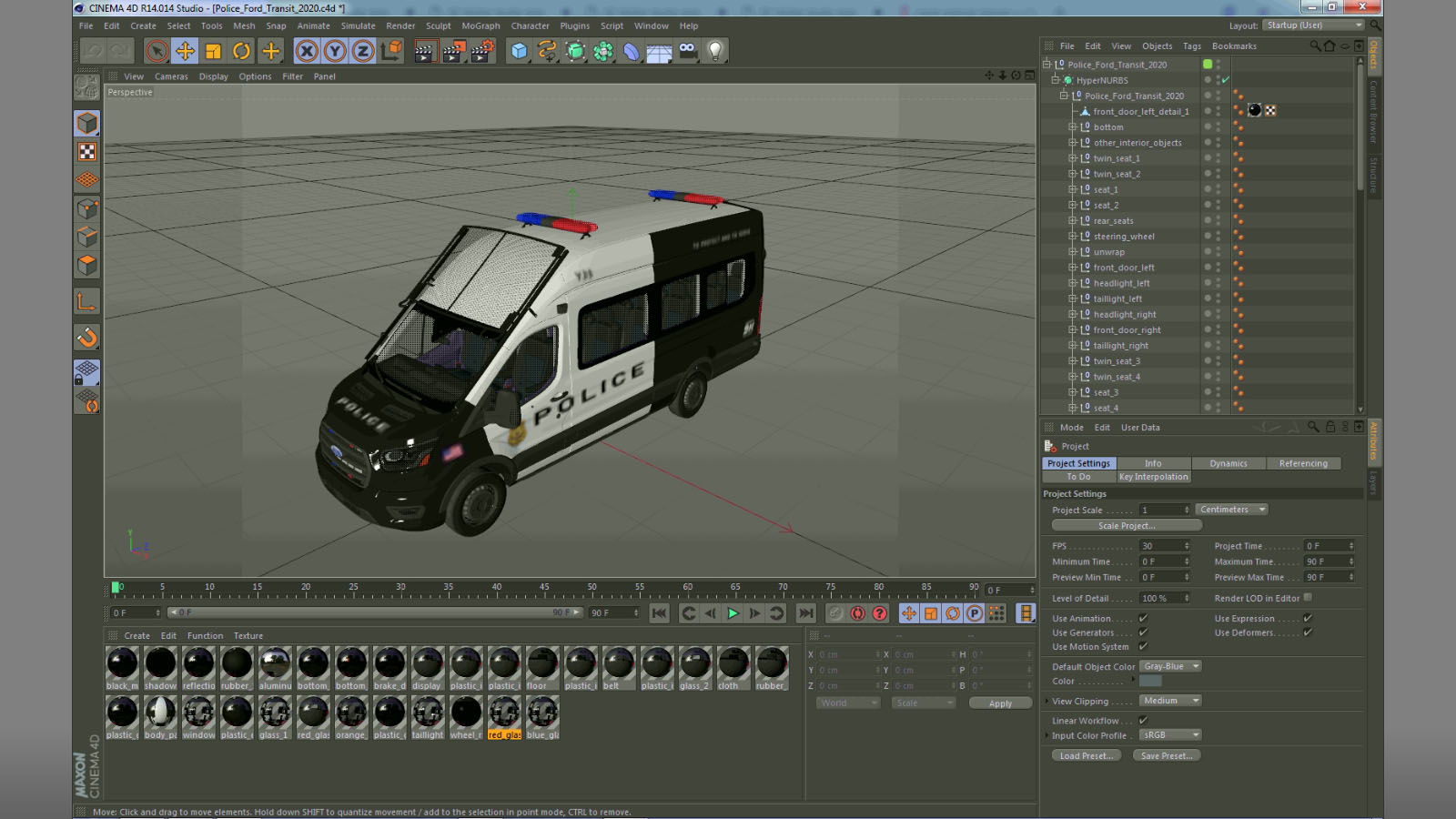The width and height of the screenshot is (1456, 819).
Task: Select the Live Selection arrow tool
Action: tap(157, 51)
